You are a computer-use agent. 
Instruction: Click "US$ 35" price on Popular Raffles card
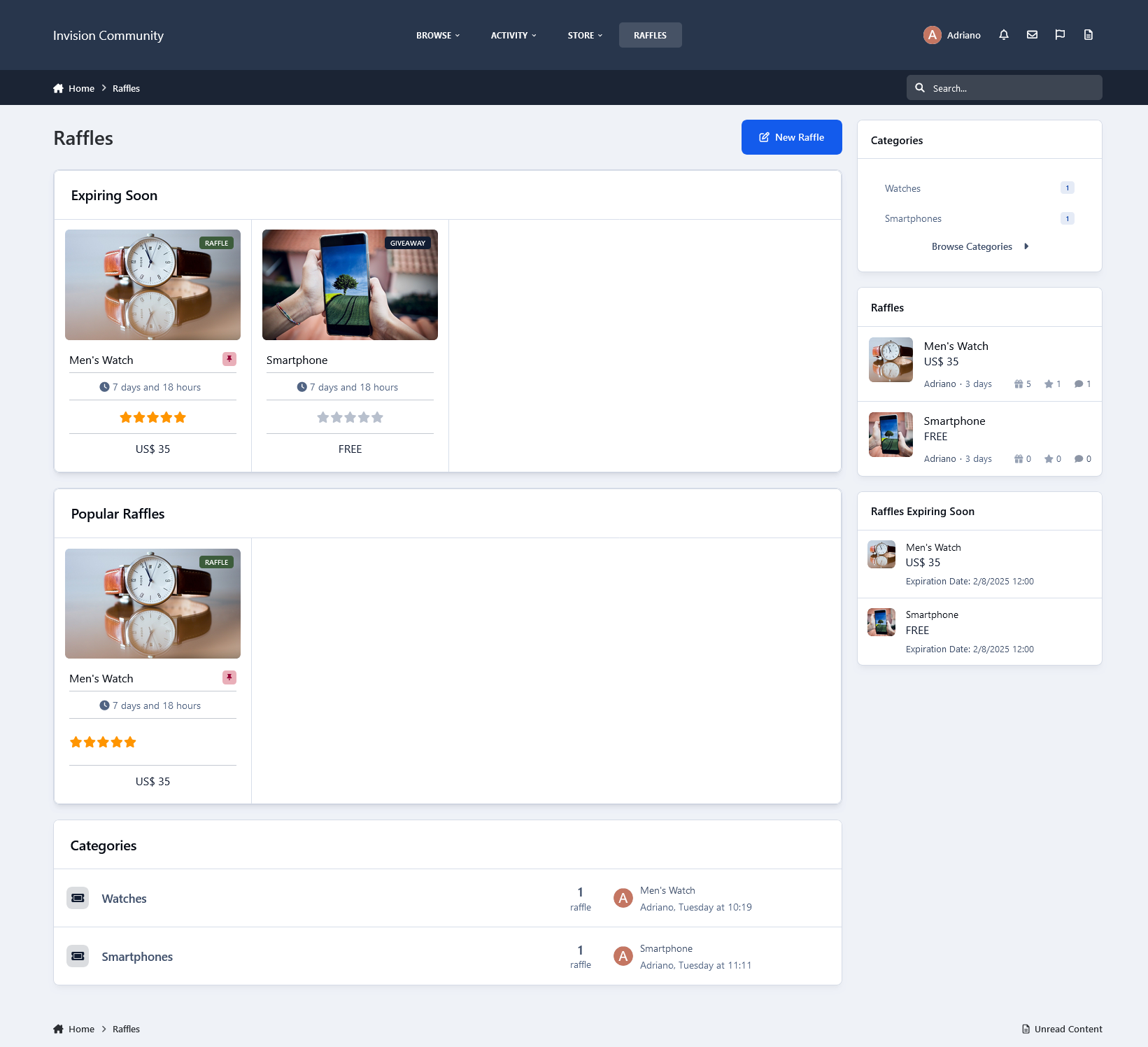click(x=153, y=782)
